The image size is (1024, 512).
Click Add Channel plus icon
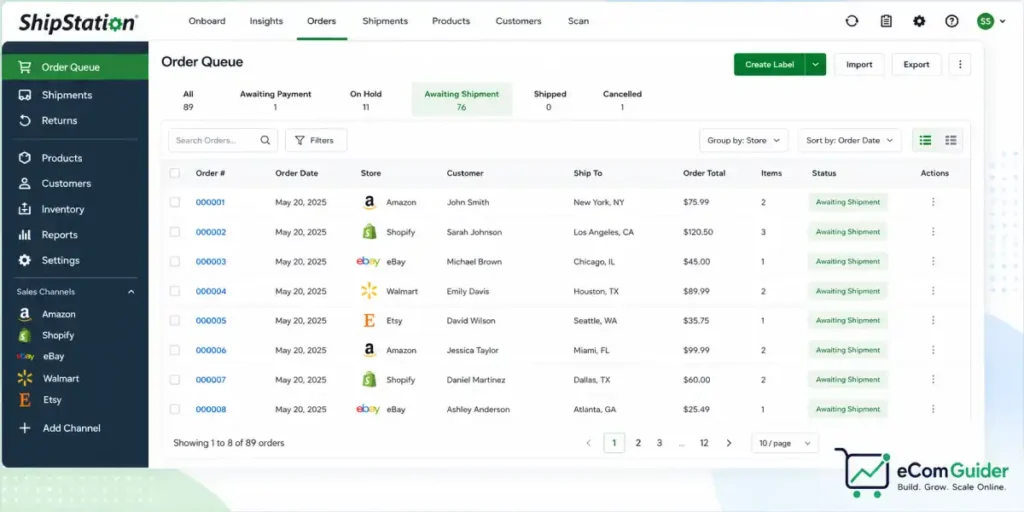(25, 428)
